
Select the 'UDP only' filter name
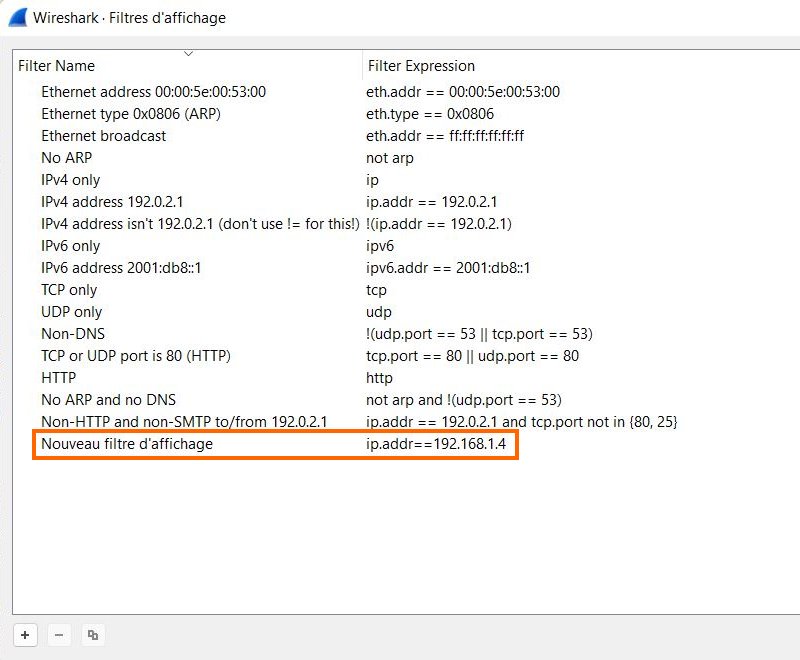click(x=71, y=311)
